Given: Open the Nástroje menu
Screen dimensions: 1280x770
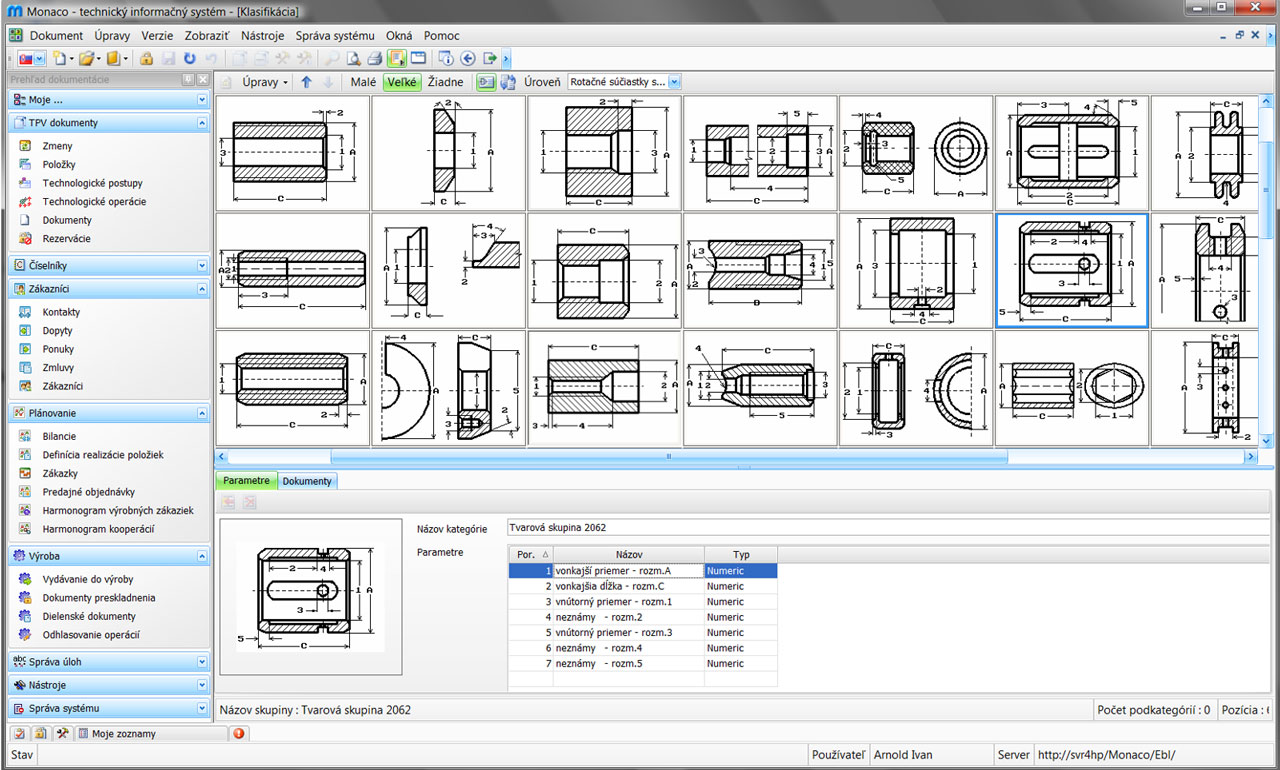Looking at the screenshot, I should coord(263,35).
